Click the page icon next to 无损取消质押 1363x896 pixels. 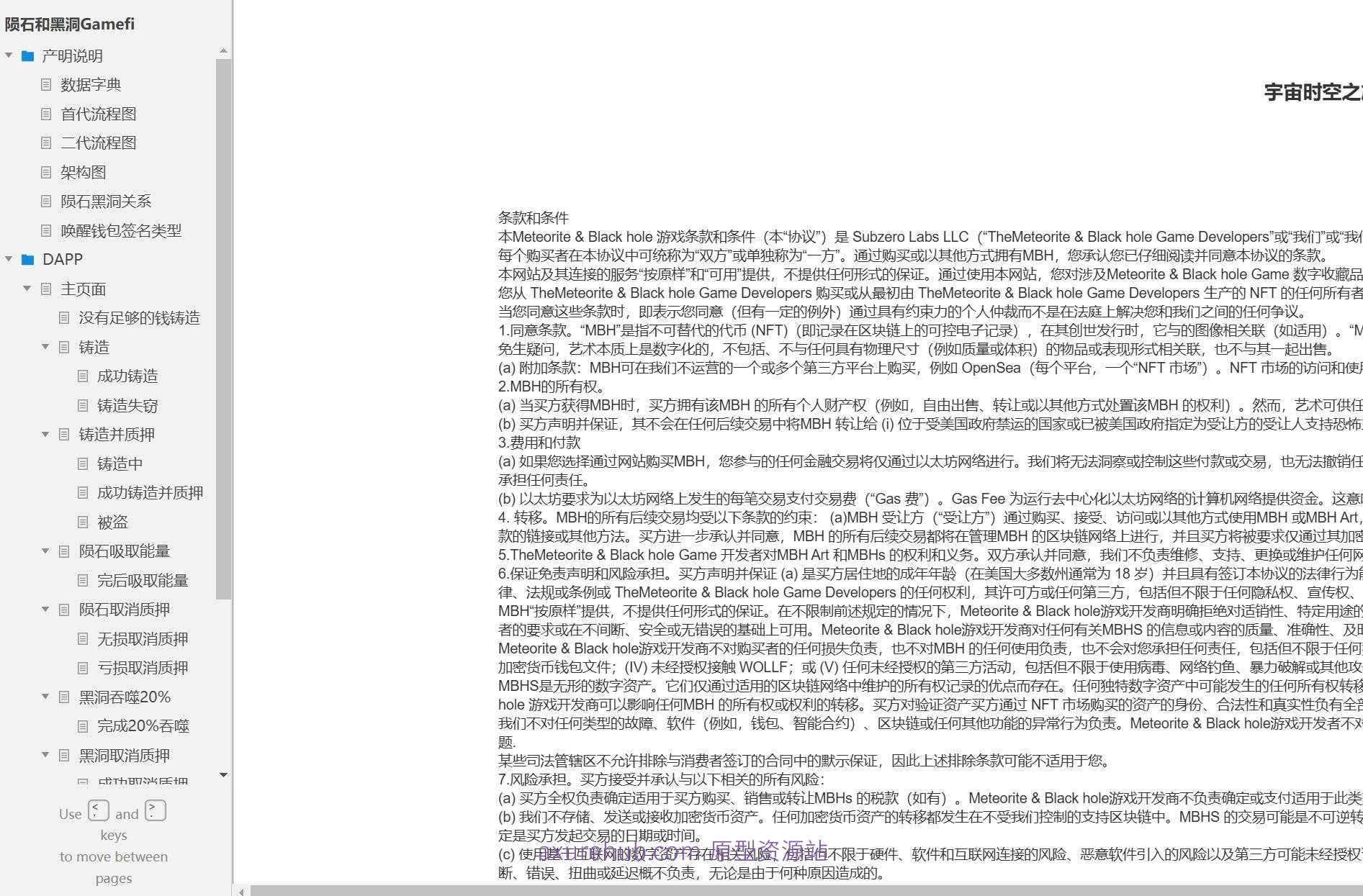click(83, 638)
